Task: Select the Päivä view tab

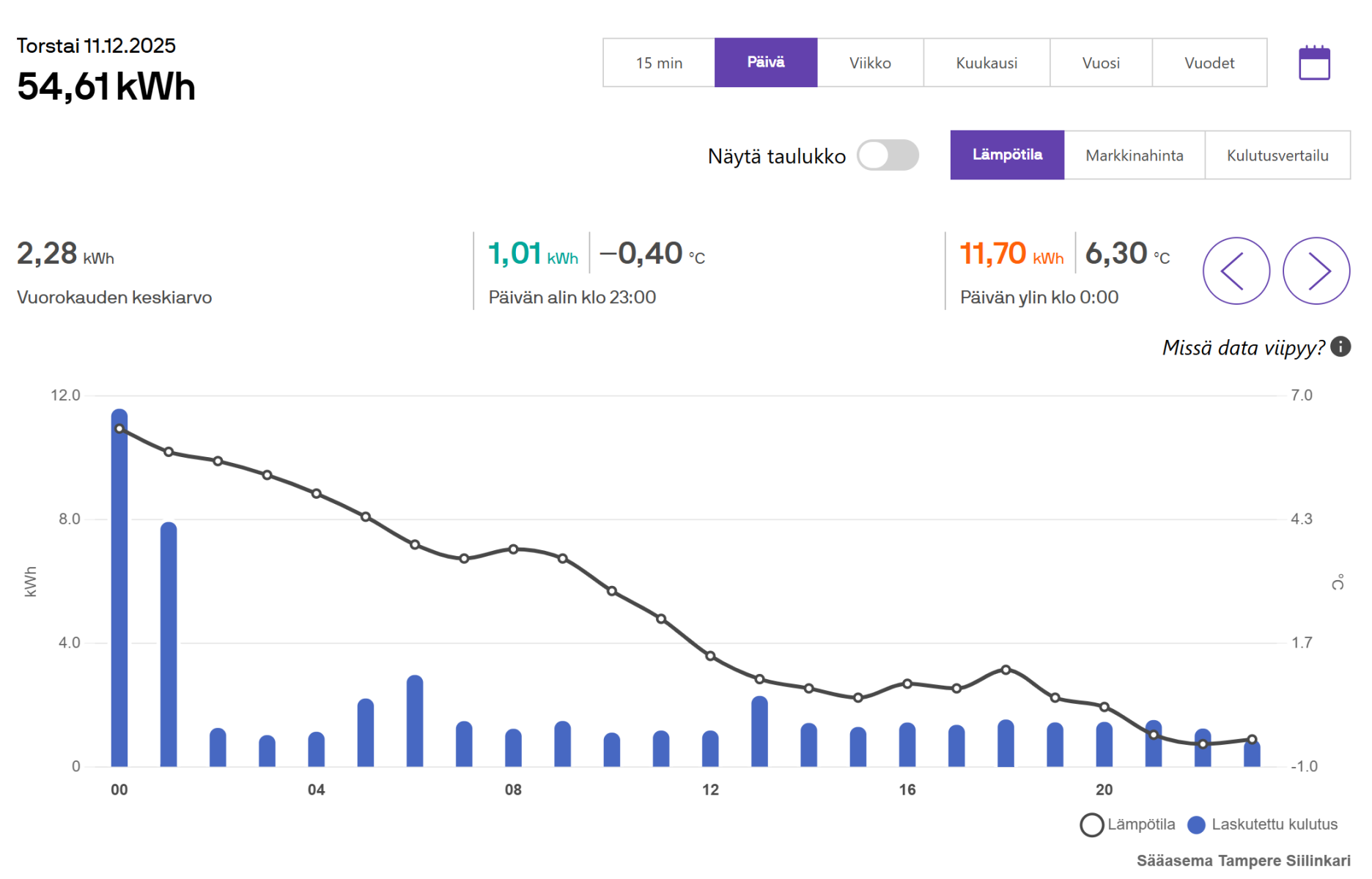Action: coord(766,63)
